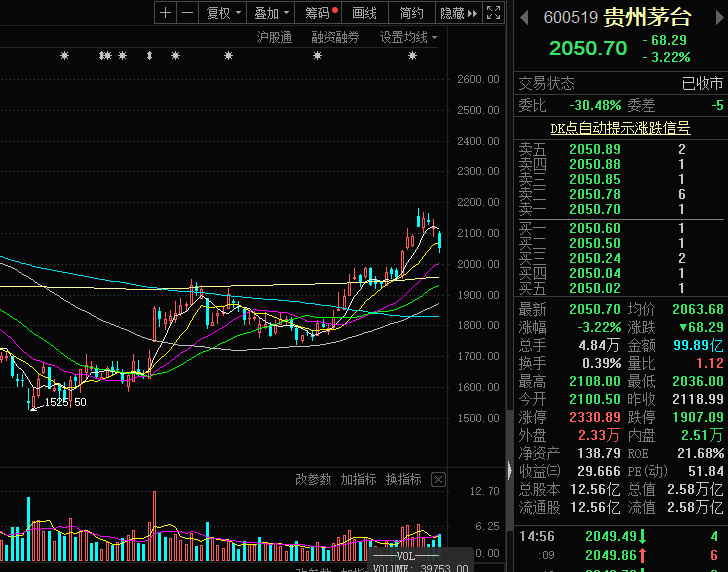Image resolution: width=728 pixels, height=572 pixels.
Task: Go to next stock arrow
Action: (x=720, y=18)
